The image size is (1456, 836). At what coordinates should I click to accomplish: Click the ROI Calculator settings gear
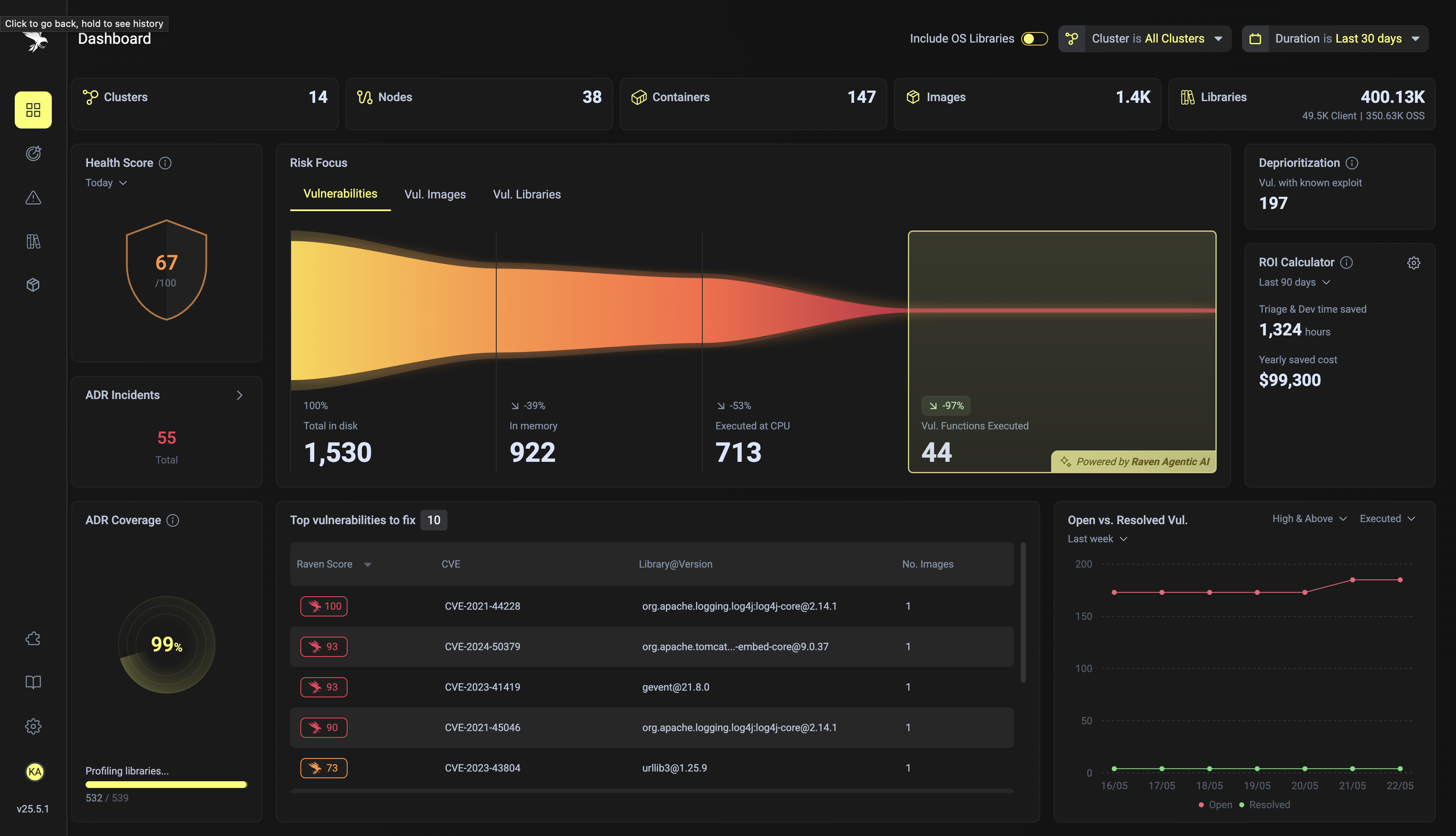pos(1413,263)
